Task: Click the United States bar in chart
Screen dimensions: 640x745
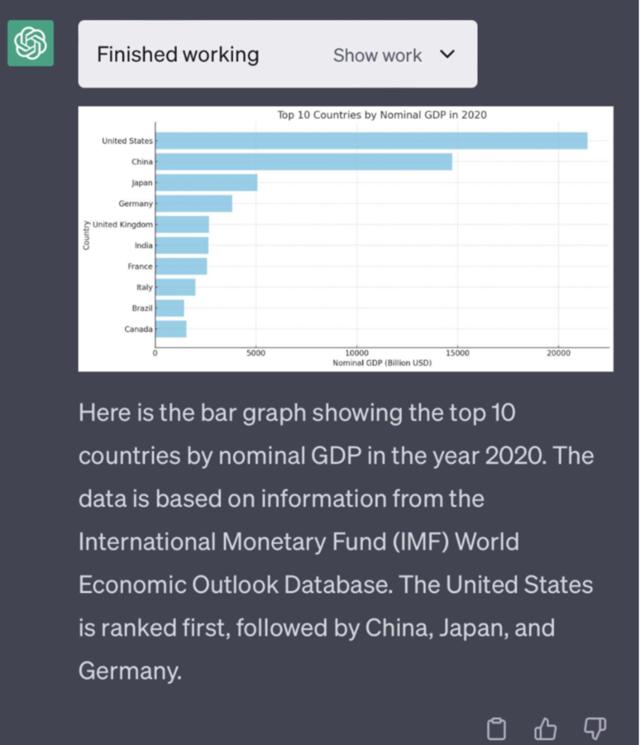Action: (x=371, y=141)
